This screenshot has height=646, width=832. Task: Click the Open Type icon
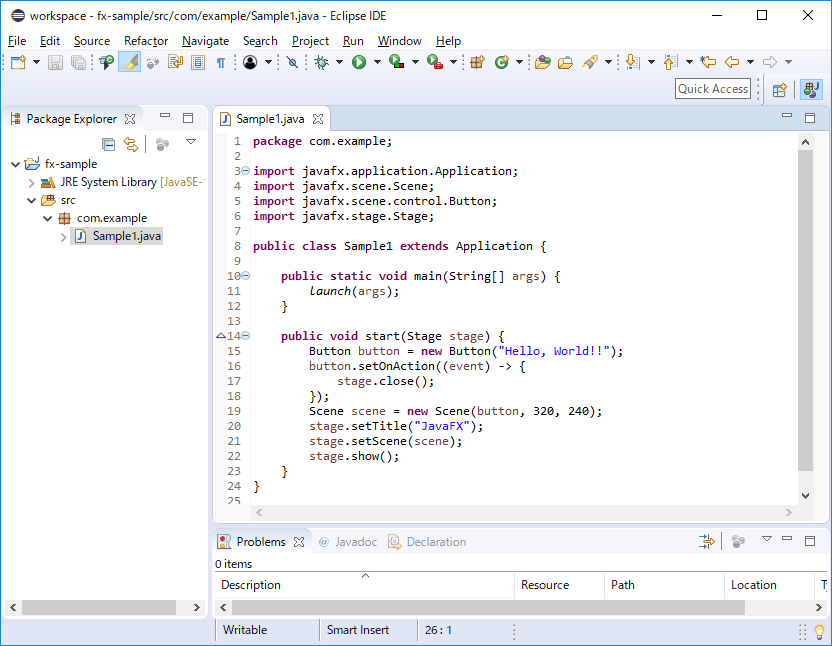point(542,62)
